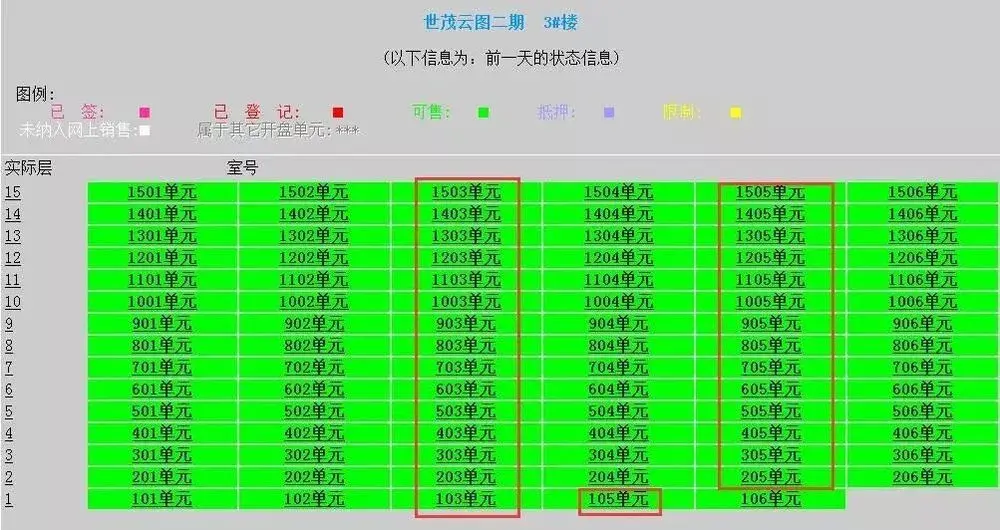Open unit 1401单元
Image resolution: width=1000 pixels, height=530 pixels.
pos(162,214)
